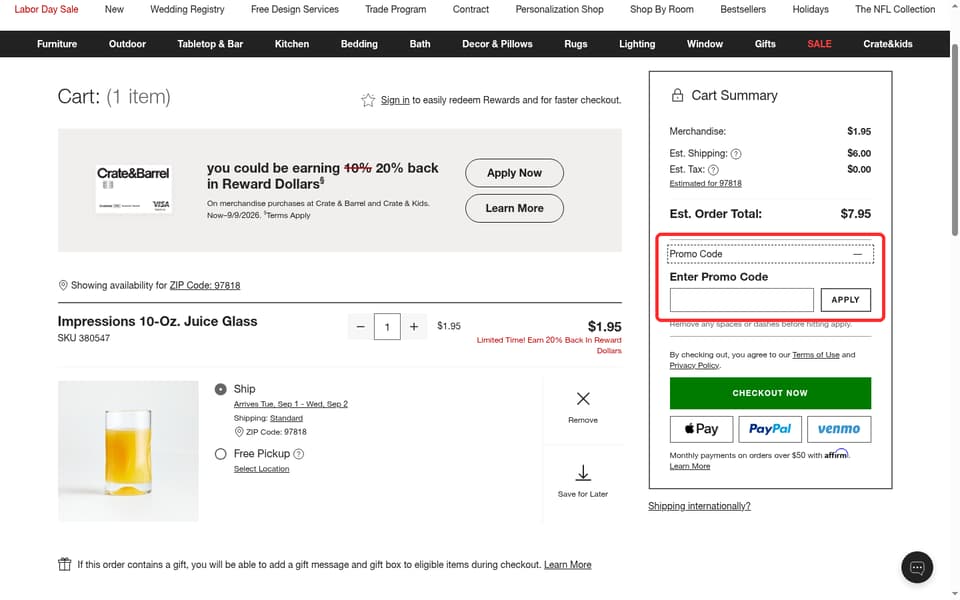This screenshot has height=600, width=960.
Task: Click the lock icon beside Cart Summary
Action: coord(677,95)
